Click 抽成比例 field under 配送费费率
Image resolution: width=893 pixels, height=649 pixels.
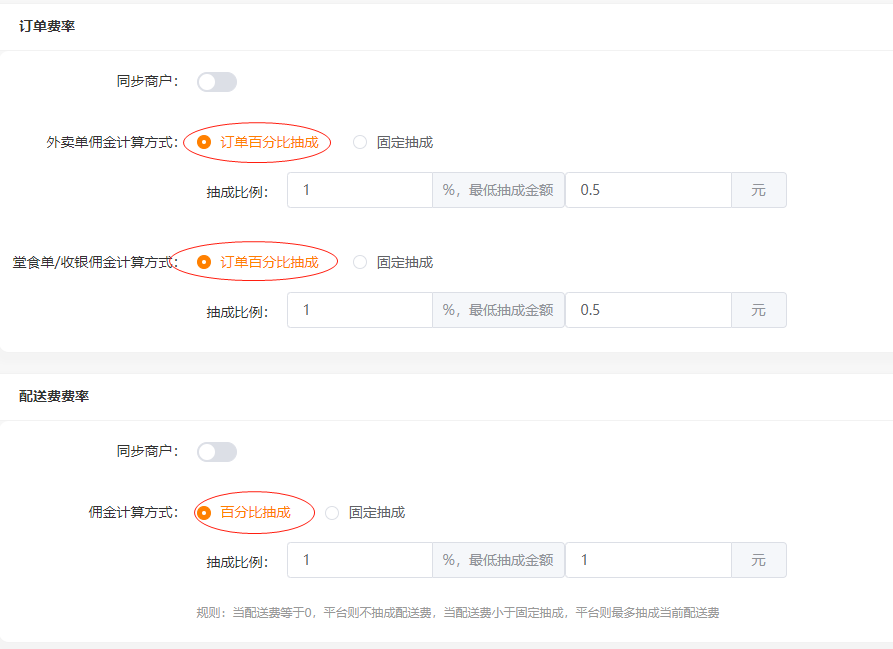tap(360, 560)
